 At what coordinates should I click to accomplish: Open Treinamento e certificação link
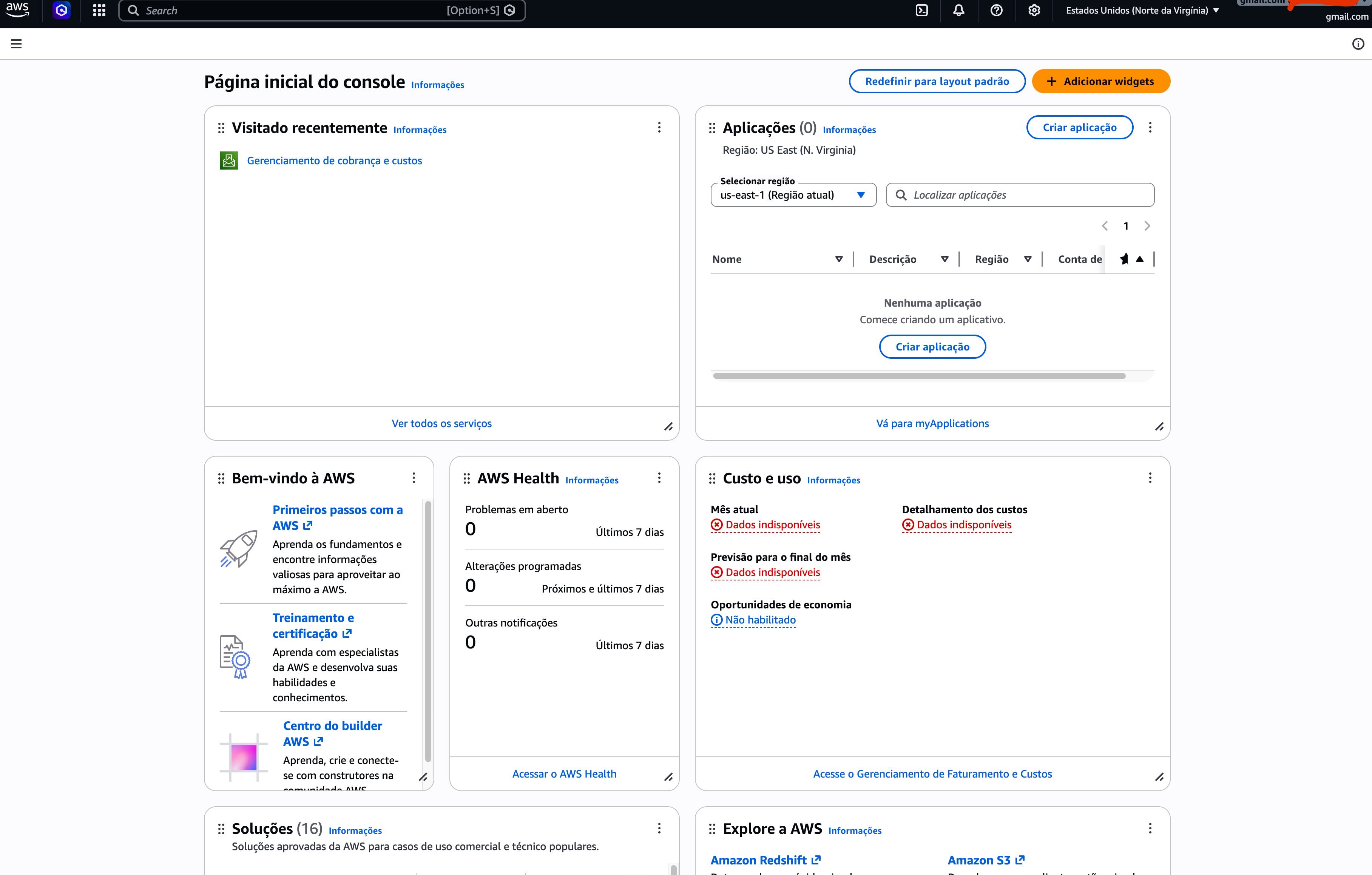[x=313, y=625]
